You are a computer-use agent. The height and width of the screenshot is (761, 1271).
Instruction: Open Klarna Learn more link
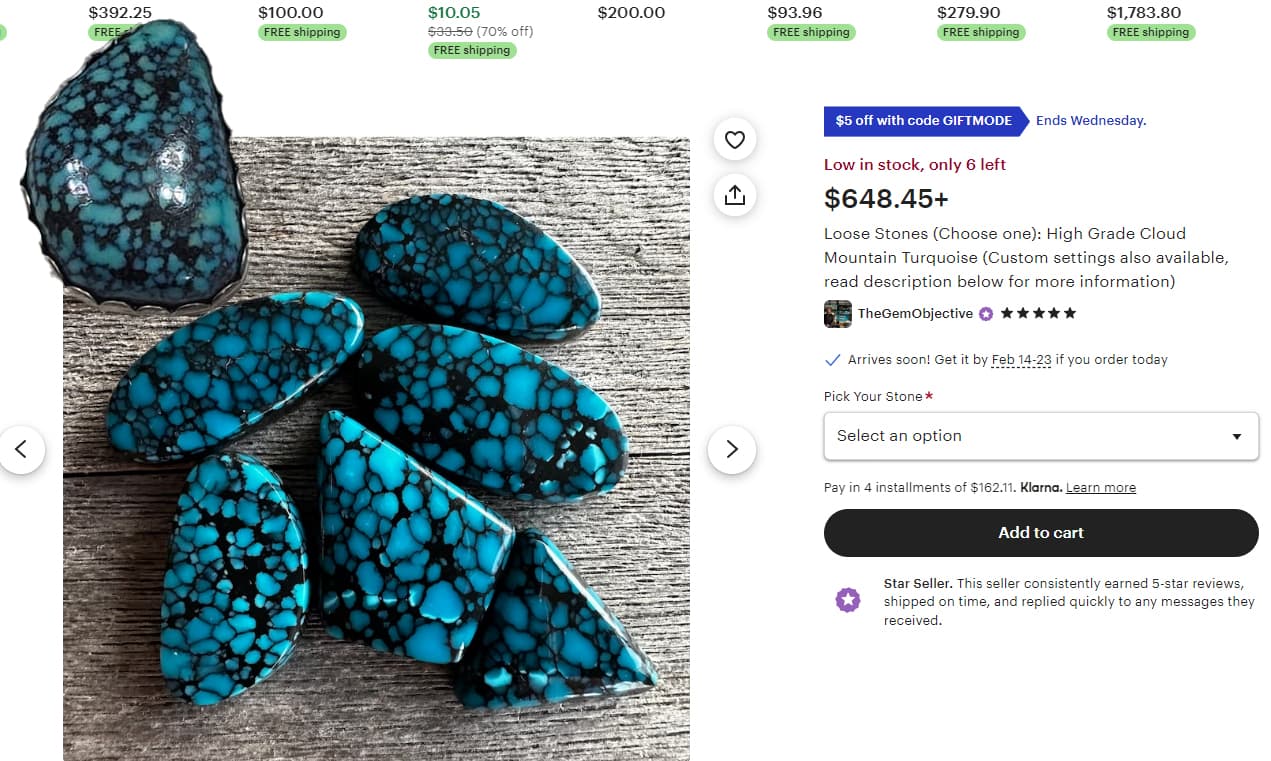click(x=1100, y=488)
